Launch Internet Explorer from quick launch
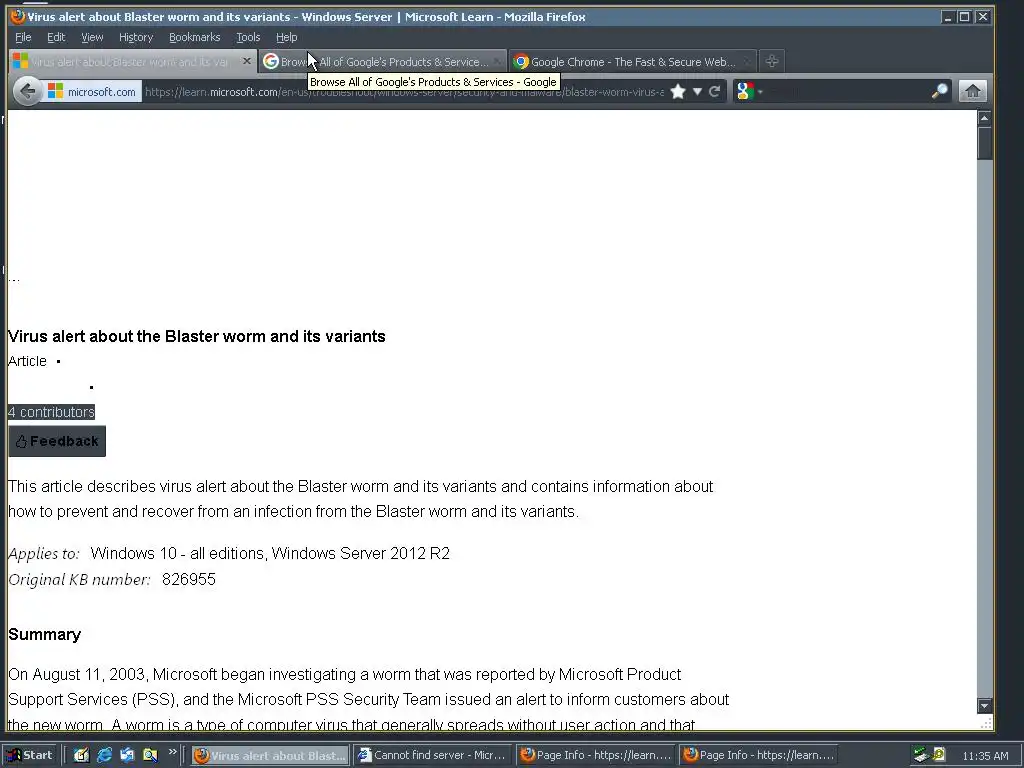This screenshot has height=768, width=1024. pos(104,755)
